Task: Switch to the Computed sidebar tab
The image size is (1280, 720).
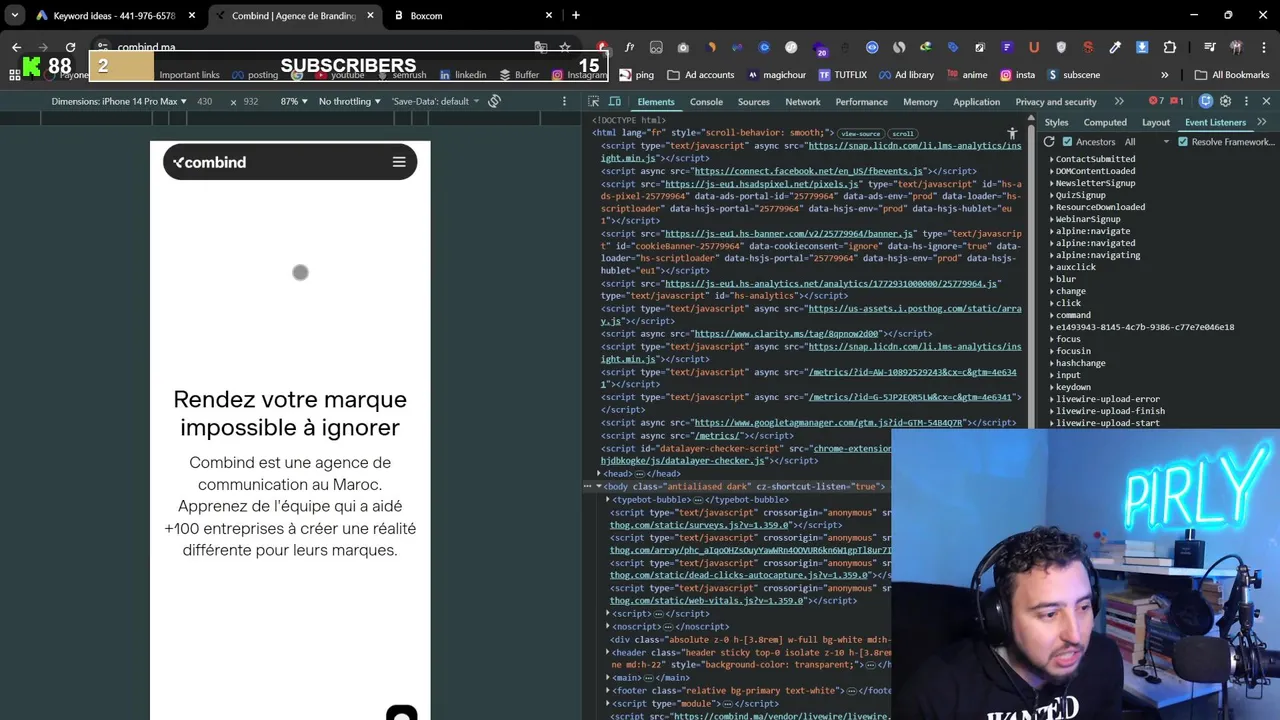Action: point(1105,122)
